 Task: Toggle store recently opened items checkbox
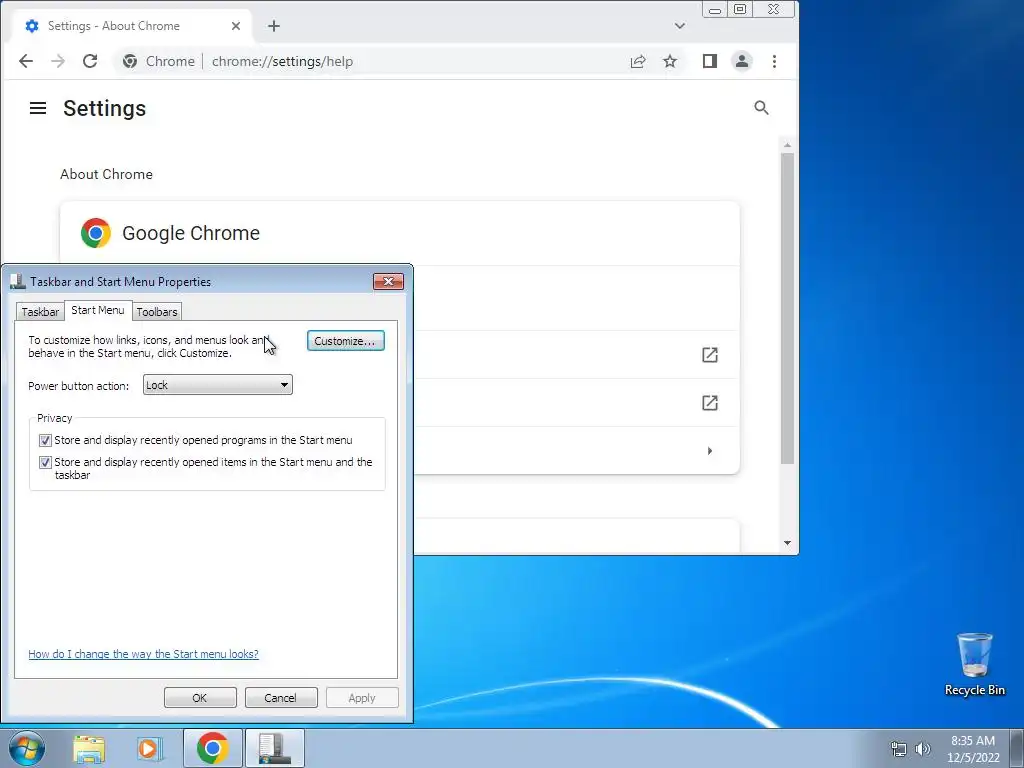pyautogui.click(x=45, y=462)
